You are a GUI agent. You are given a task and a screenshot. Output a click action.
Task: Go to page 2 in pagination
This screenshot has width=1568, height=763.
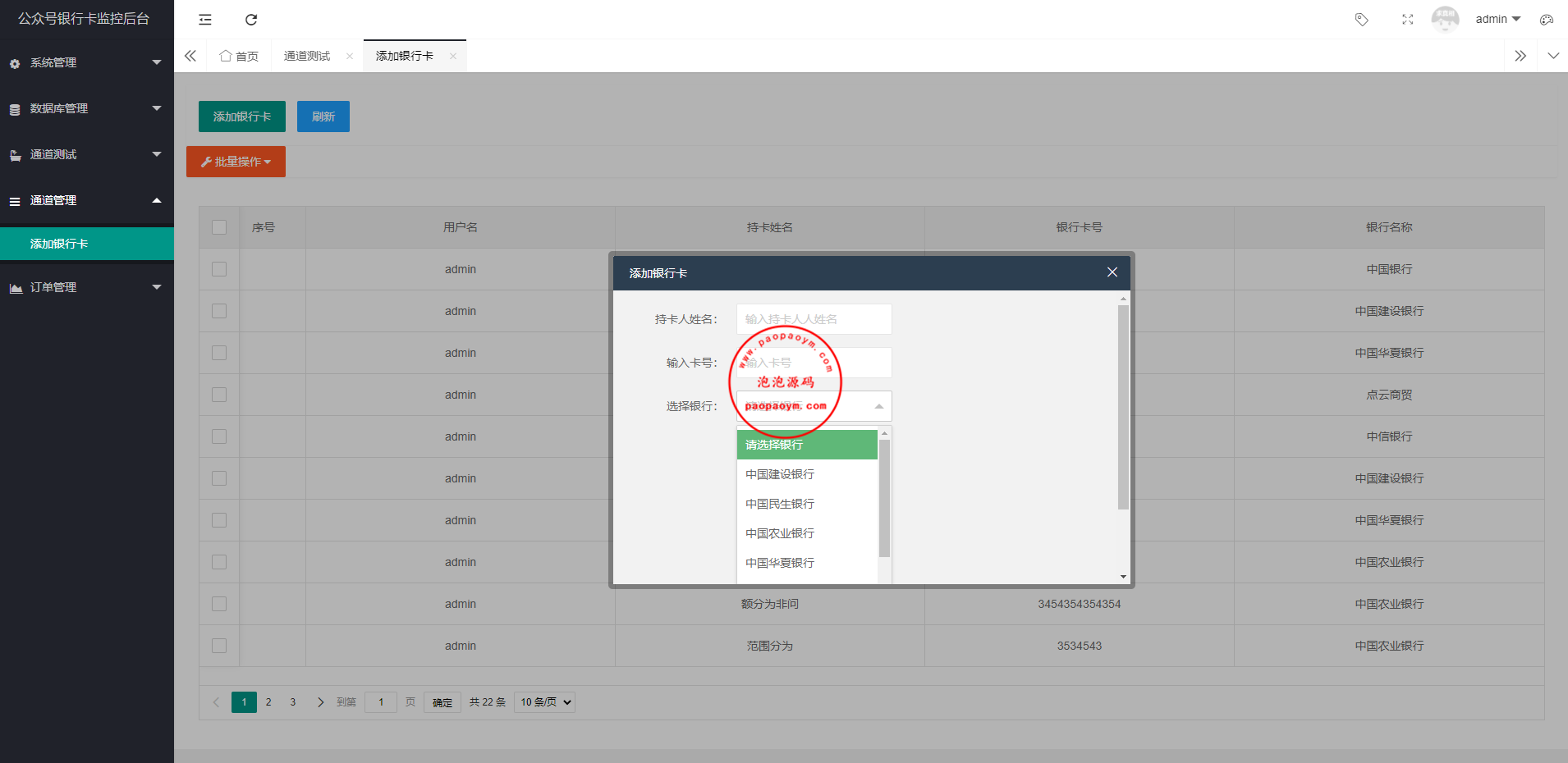click(x=268, y=702)
